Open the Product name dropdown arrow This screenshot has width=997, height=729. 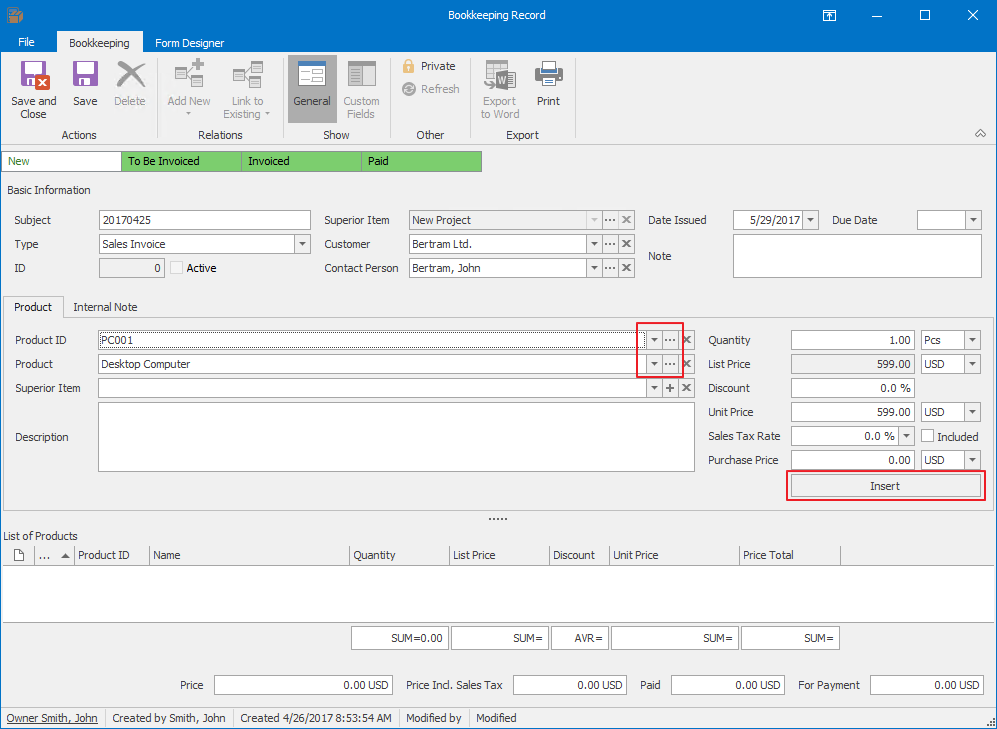tap(654, 364)
